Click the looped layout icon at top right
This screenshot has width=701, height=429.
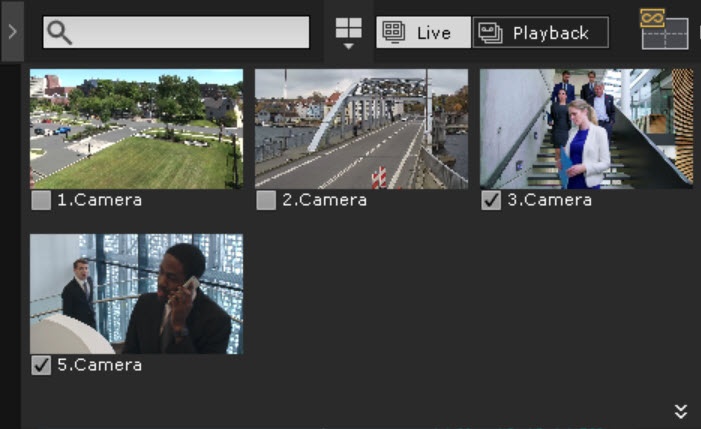(664, 29)
